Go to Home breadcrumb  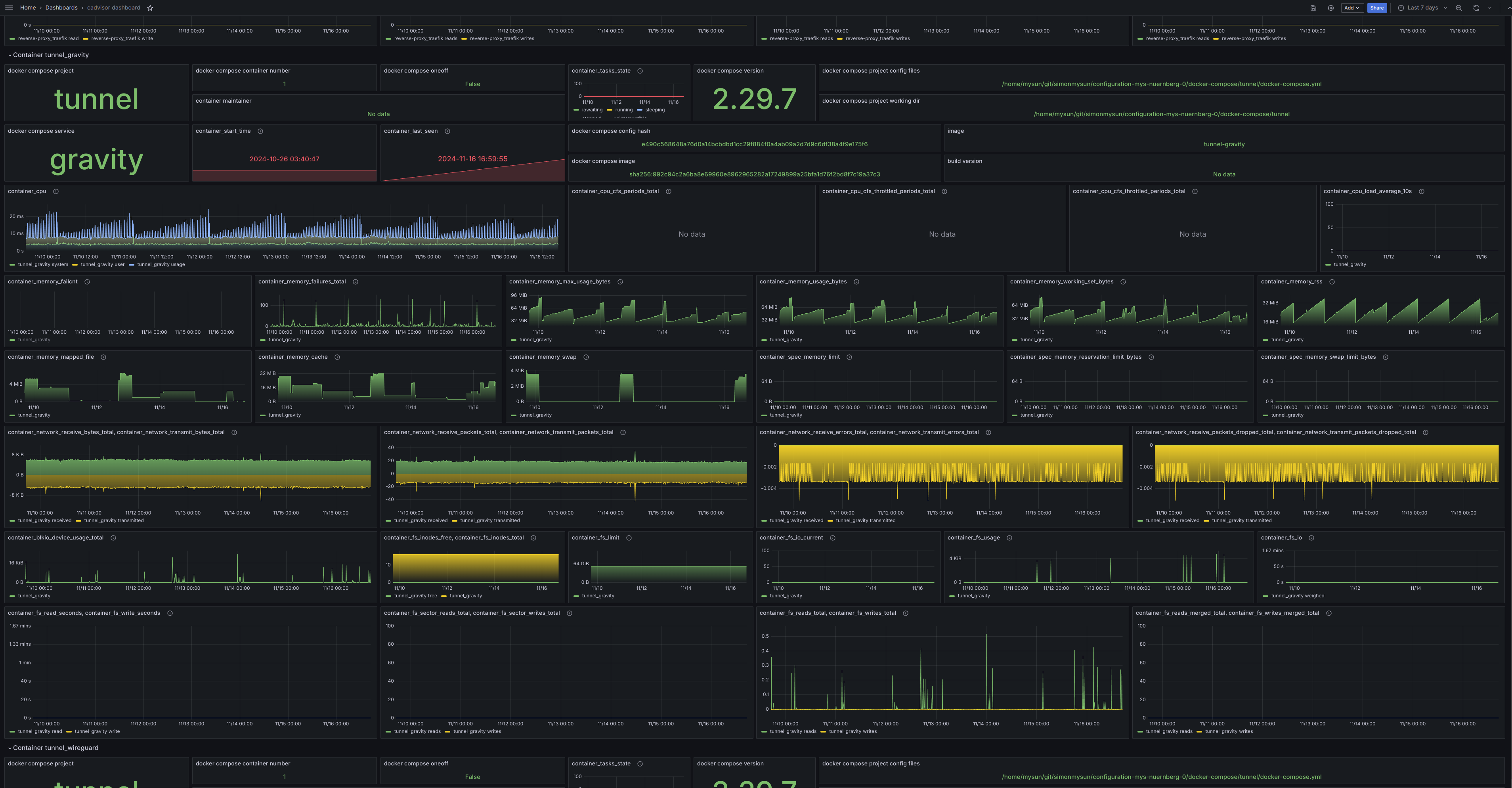tap(28, 8)
